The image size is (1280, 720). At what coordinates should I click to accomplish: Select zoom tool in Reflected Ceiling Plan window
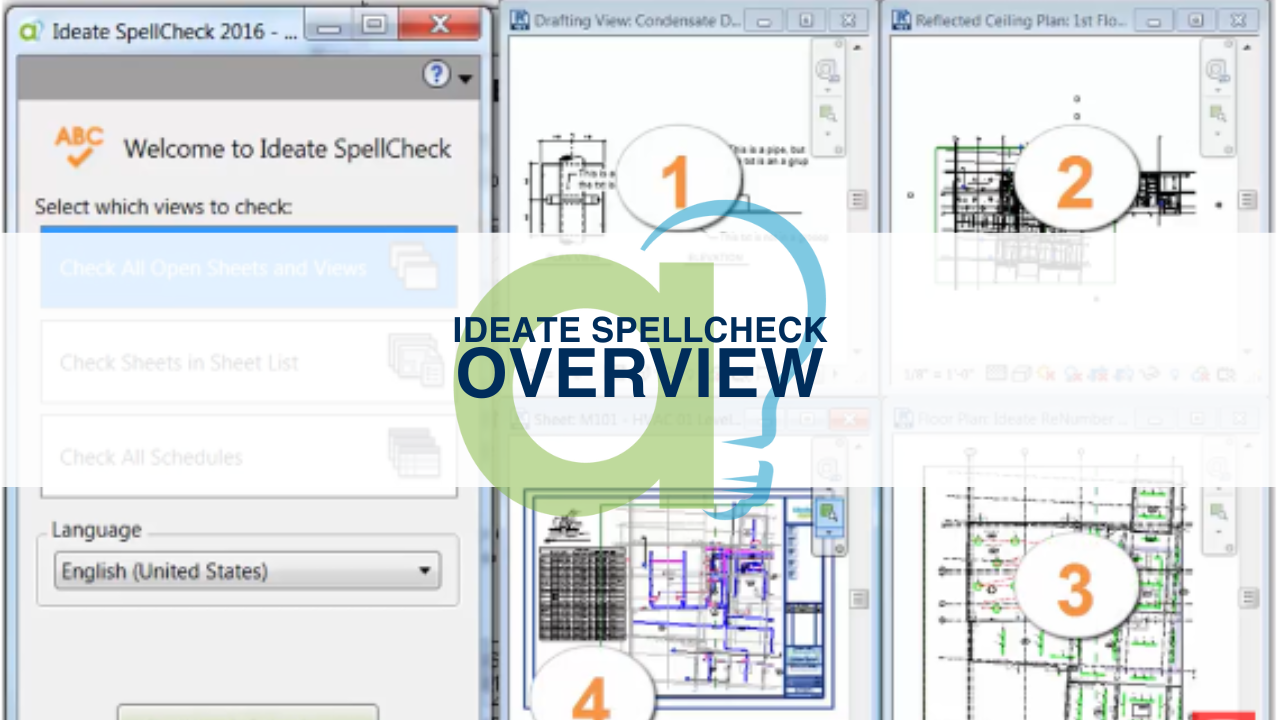(x=1217, y=112)
